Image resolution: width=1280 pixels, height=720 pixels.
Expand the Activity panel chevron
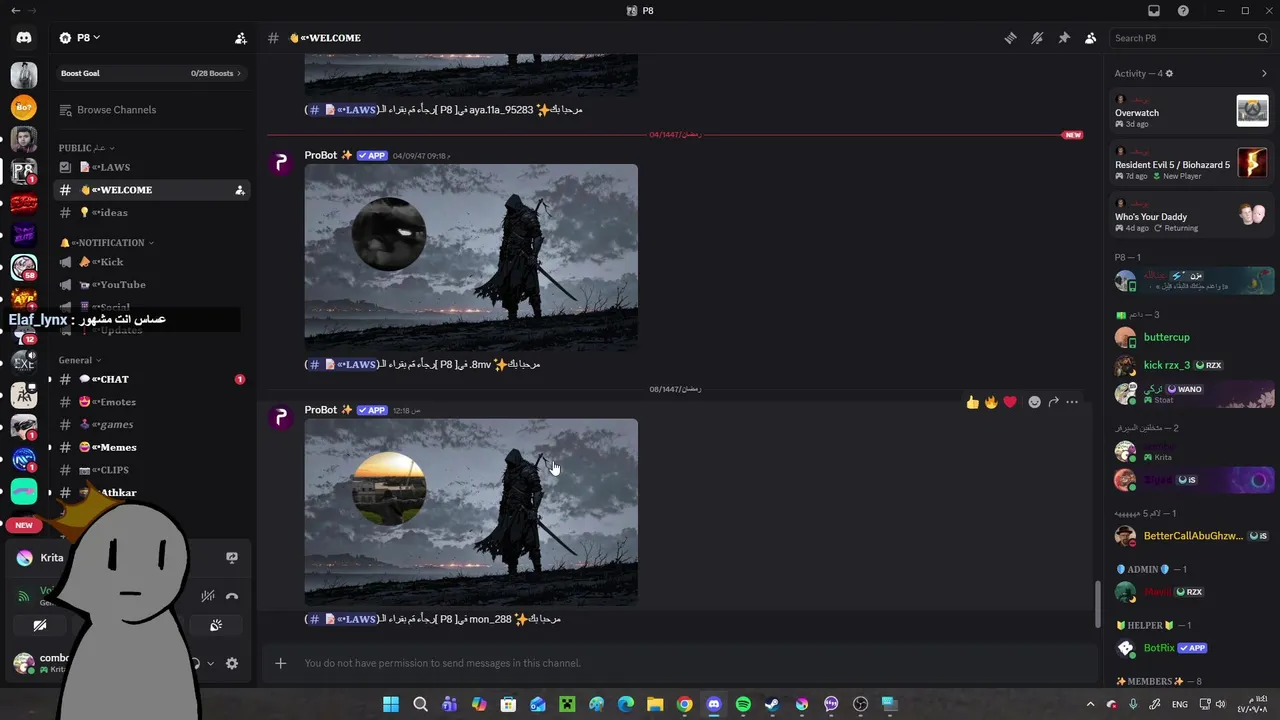coord(1264,73)
